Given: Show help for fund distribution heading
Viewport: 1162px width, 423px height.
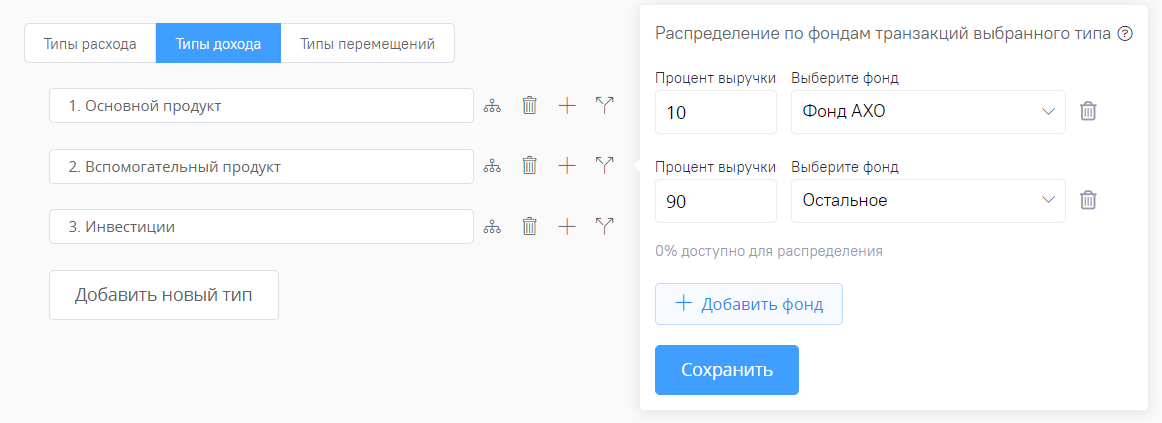Looking at the screenshot, I should [1125, 33].
